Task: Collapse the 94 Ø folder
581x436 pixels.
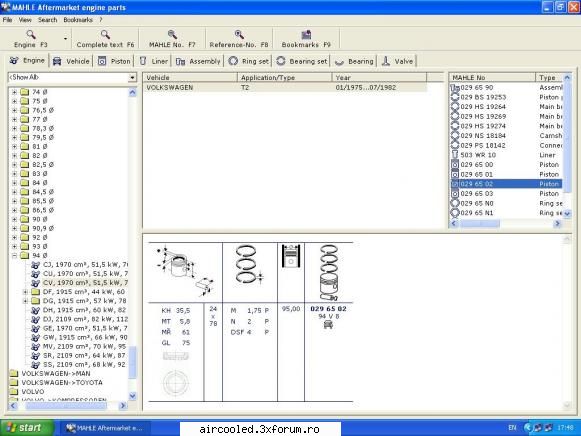Action: (14, 256)
